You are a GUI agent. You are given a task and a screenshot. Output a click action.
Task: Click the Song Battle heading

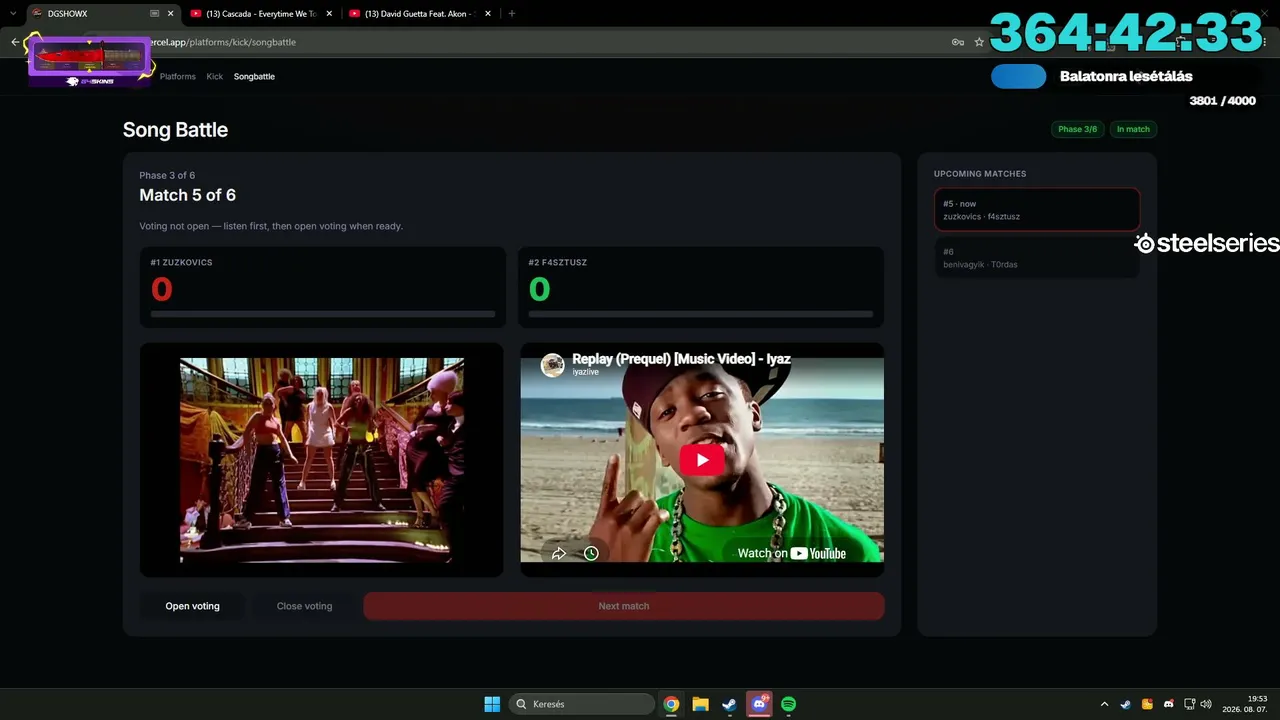175,130
